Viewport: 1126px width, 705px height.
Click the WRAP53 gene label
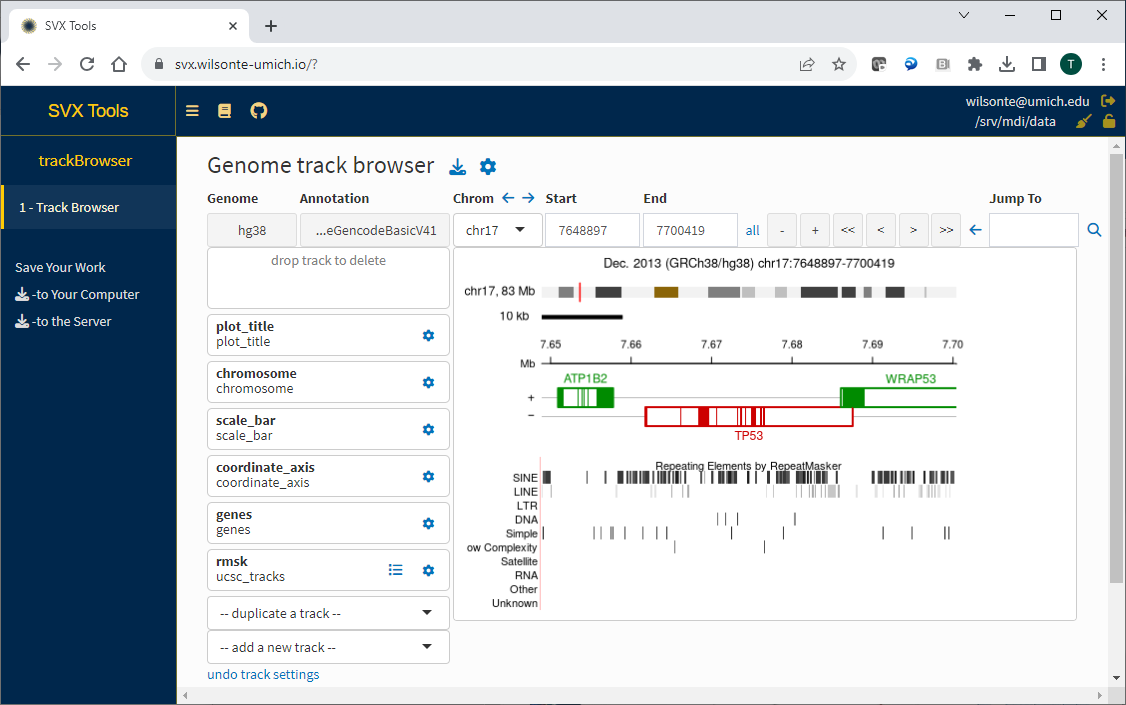[x=911, y=378]
